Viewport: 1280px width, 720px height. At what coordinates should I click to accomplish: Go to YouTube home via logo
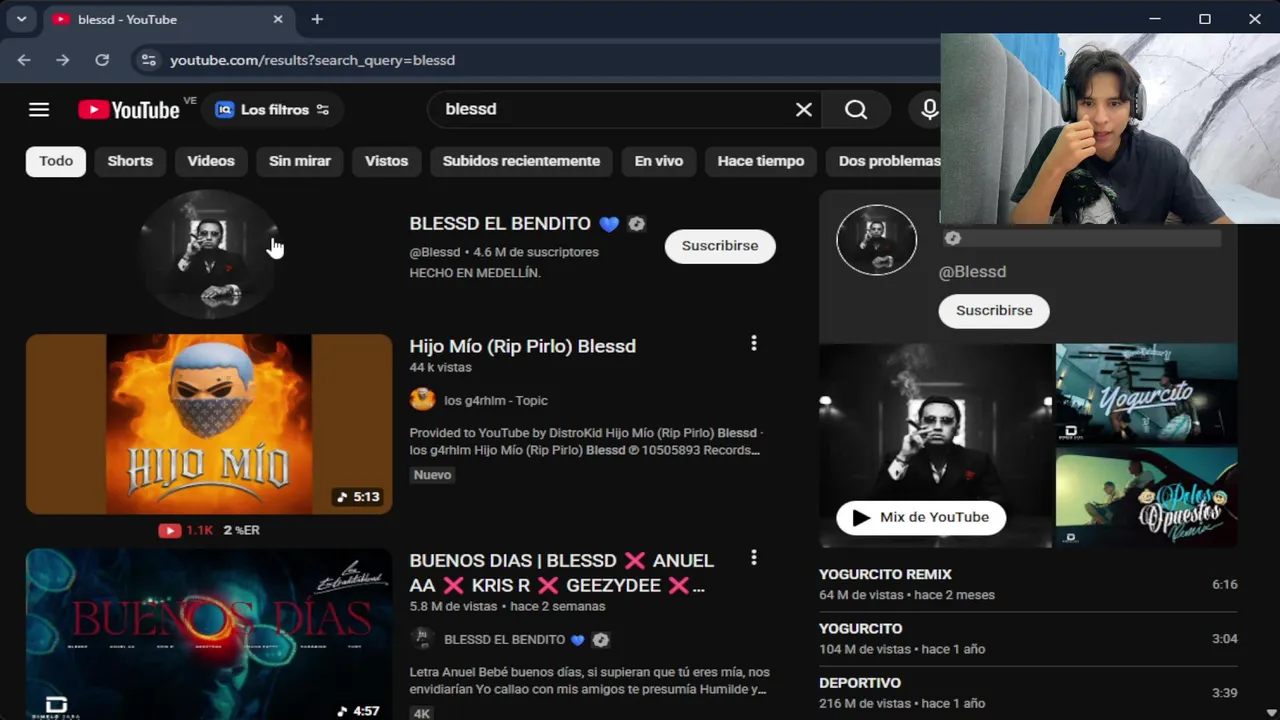point(129,110)
